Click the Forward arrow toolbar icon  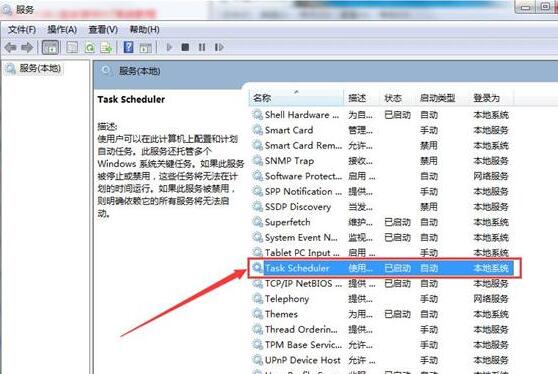pyautogui.click(x=27, y=47)
